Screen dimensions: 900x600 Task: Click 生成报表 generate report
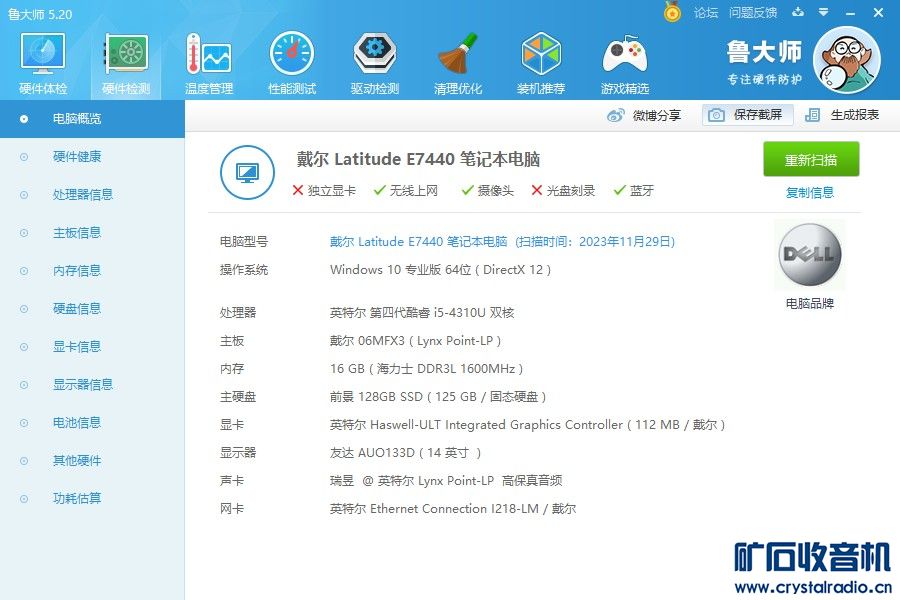842,115
